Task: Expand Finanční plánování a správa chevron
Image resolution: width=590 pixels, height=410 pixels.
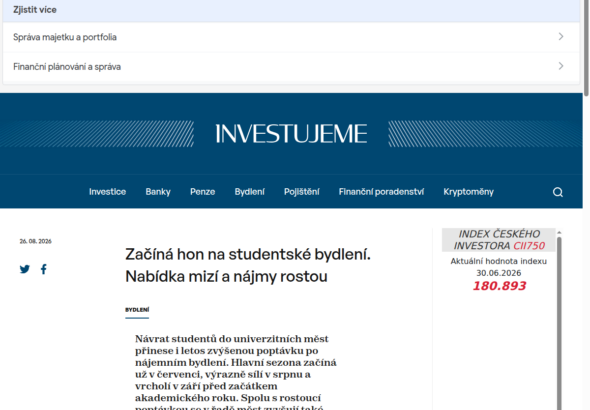Action: tap(561, 66)
